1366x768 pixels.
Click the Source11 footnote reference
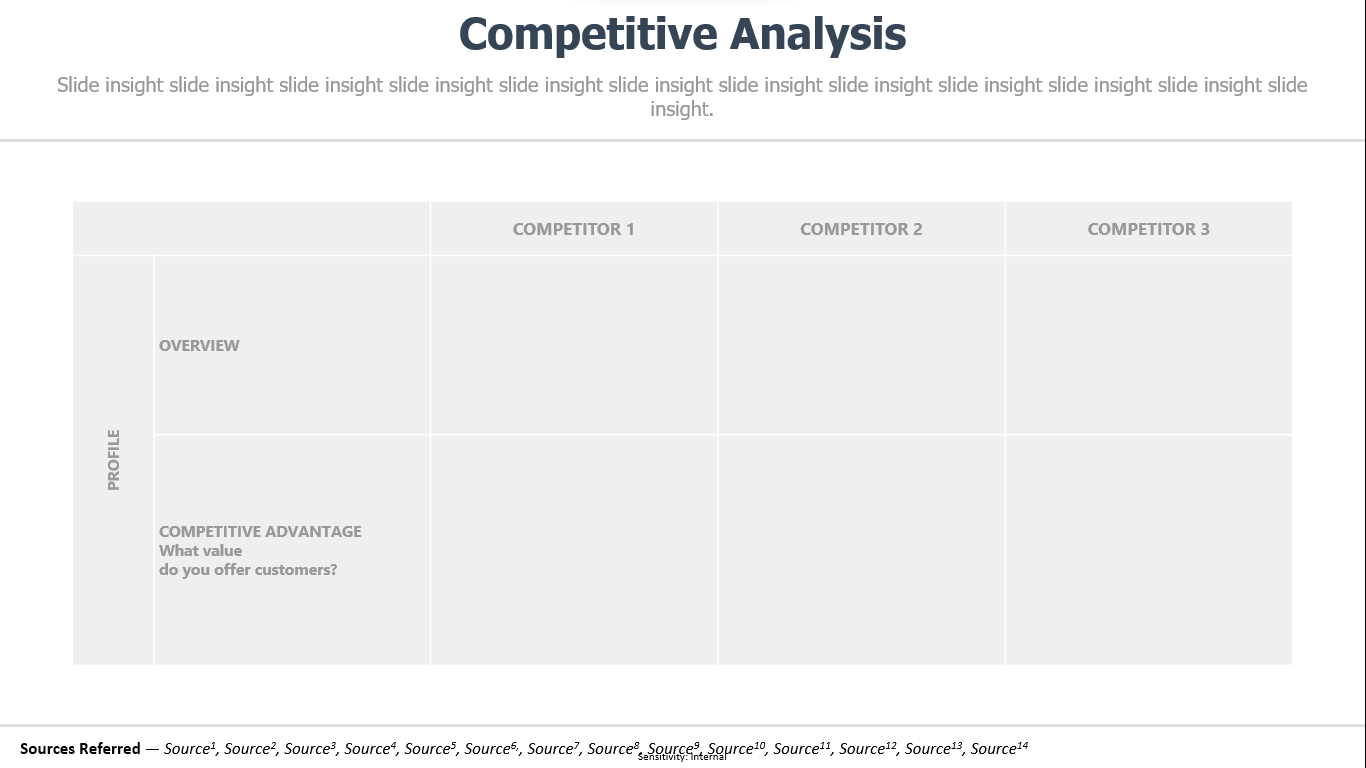802,748
